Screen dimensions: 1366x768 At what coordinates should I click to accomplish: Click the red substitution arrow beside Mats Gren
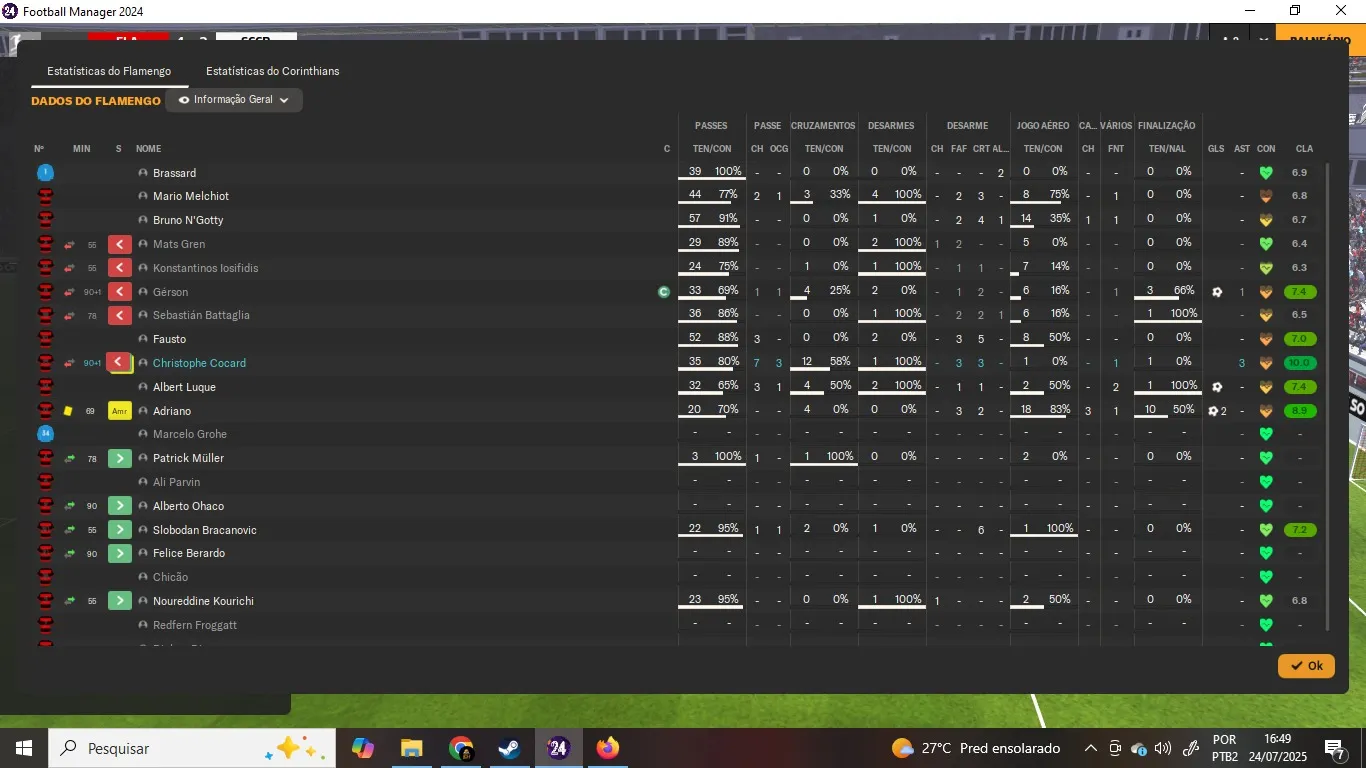coord(120,244)
